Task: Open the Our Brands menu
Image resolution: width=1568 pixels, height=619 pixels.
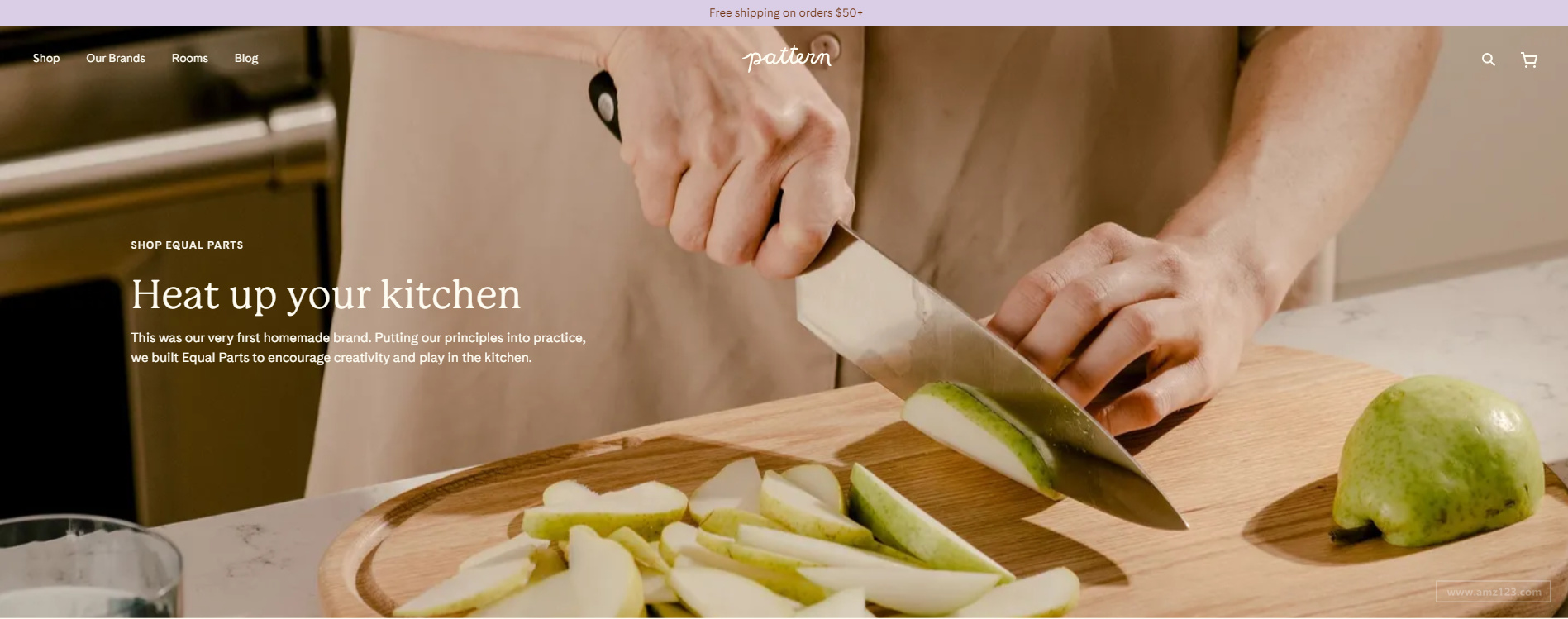Action: point(116,58)
